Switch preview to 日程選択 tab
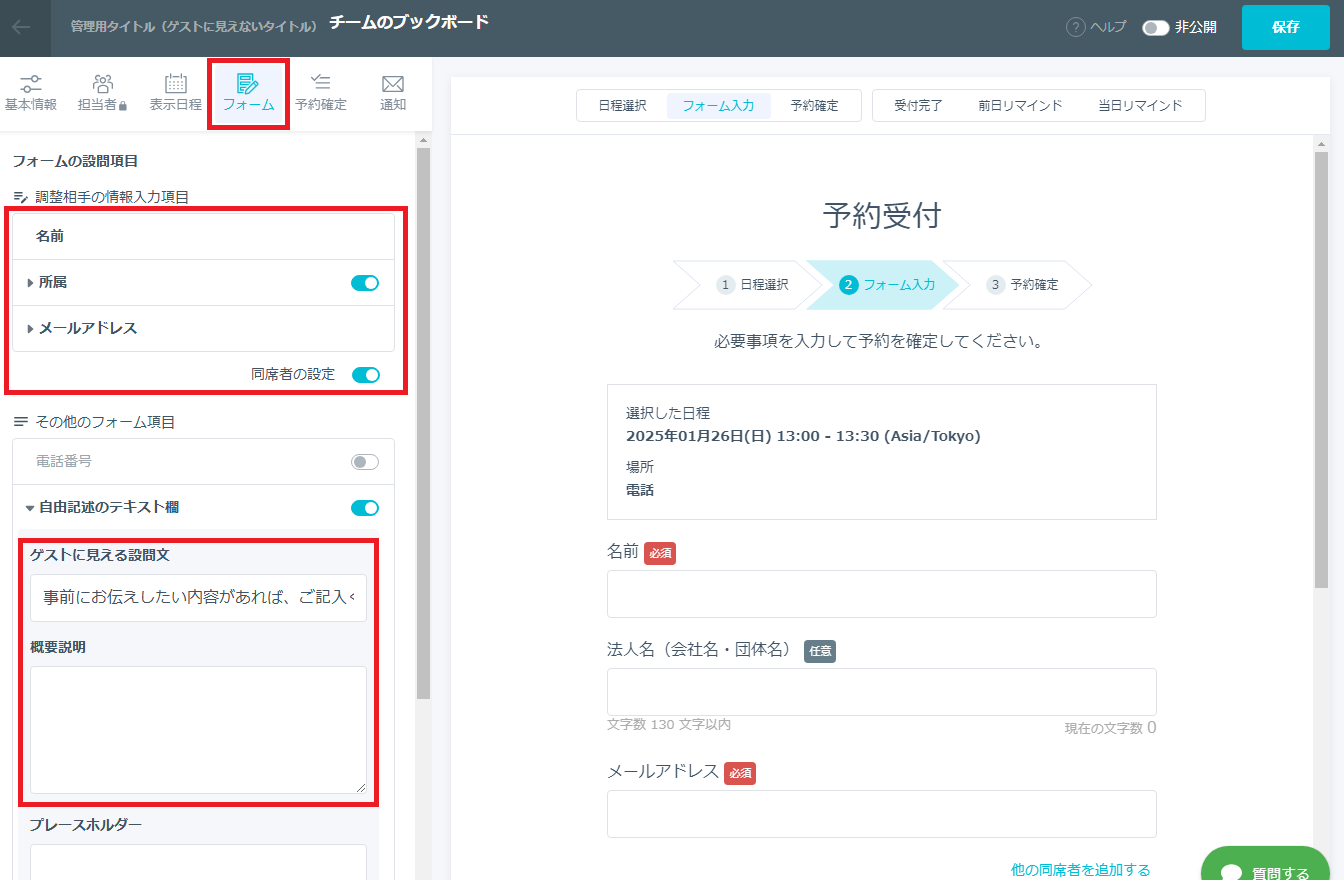The image size is (1344, 880). (622, 105)
